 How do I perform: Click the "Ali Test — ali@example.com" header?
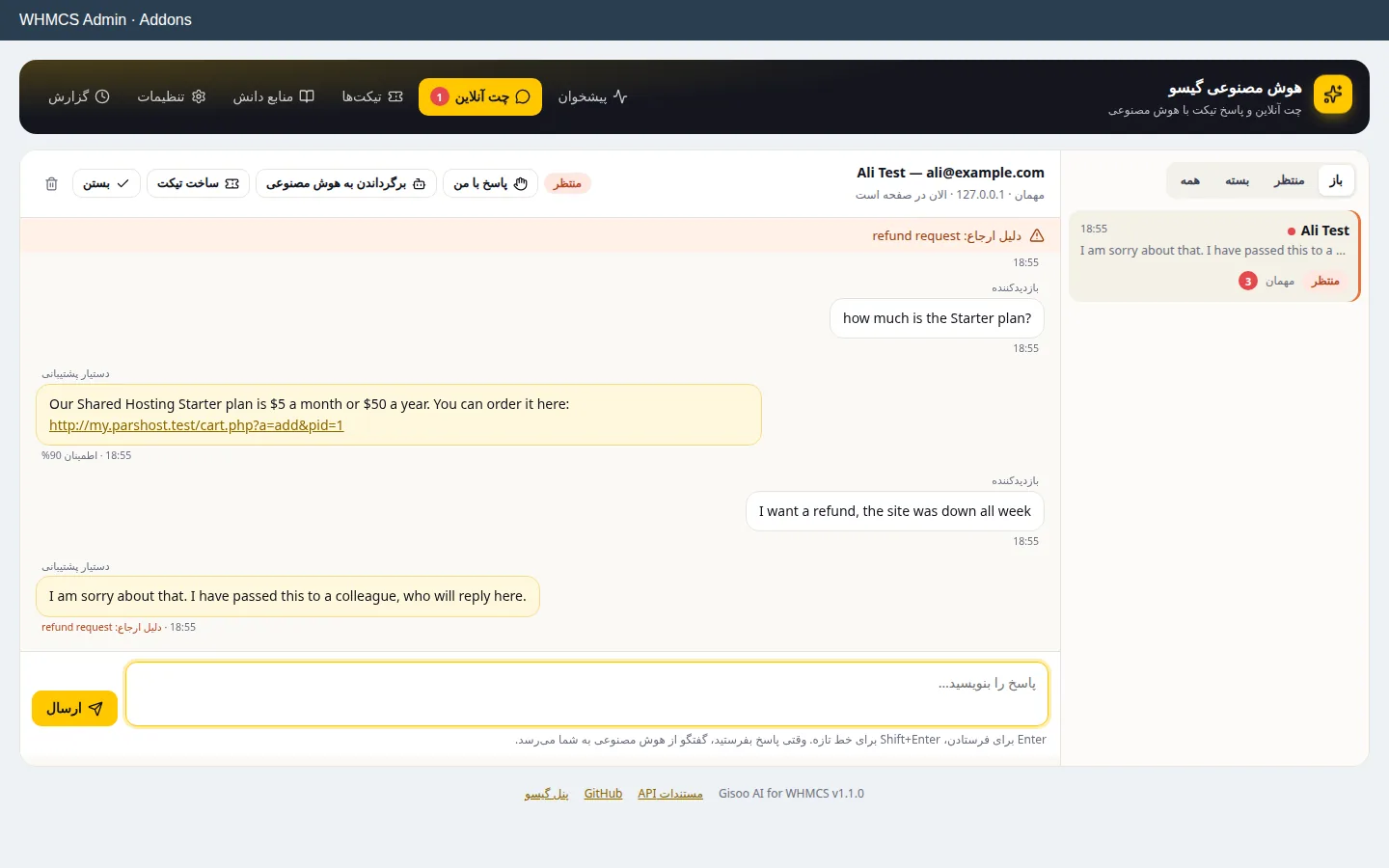click(x=950, y=173)
